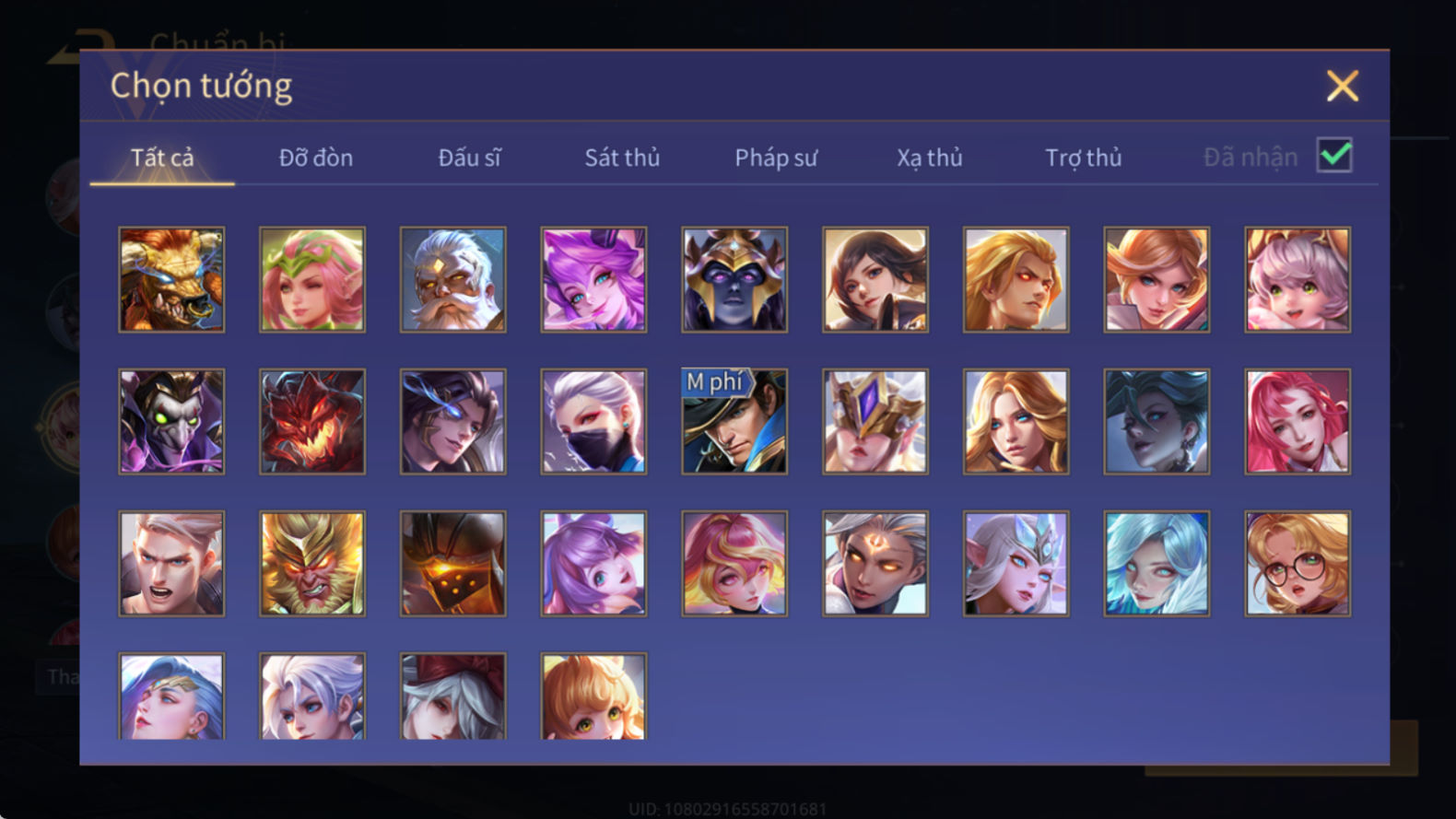
Task: Choose the masked white-haired ninja hero
Action: coord(593,421)
